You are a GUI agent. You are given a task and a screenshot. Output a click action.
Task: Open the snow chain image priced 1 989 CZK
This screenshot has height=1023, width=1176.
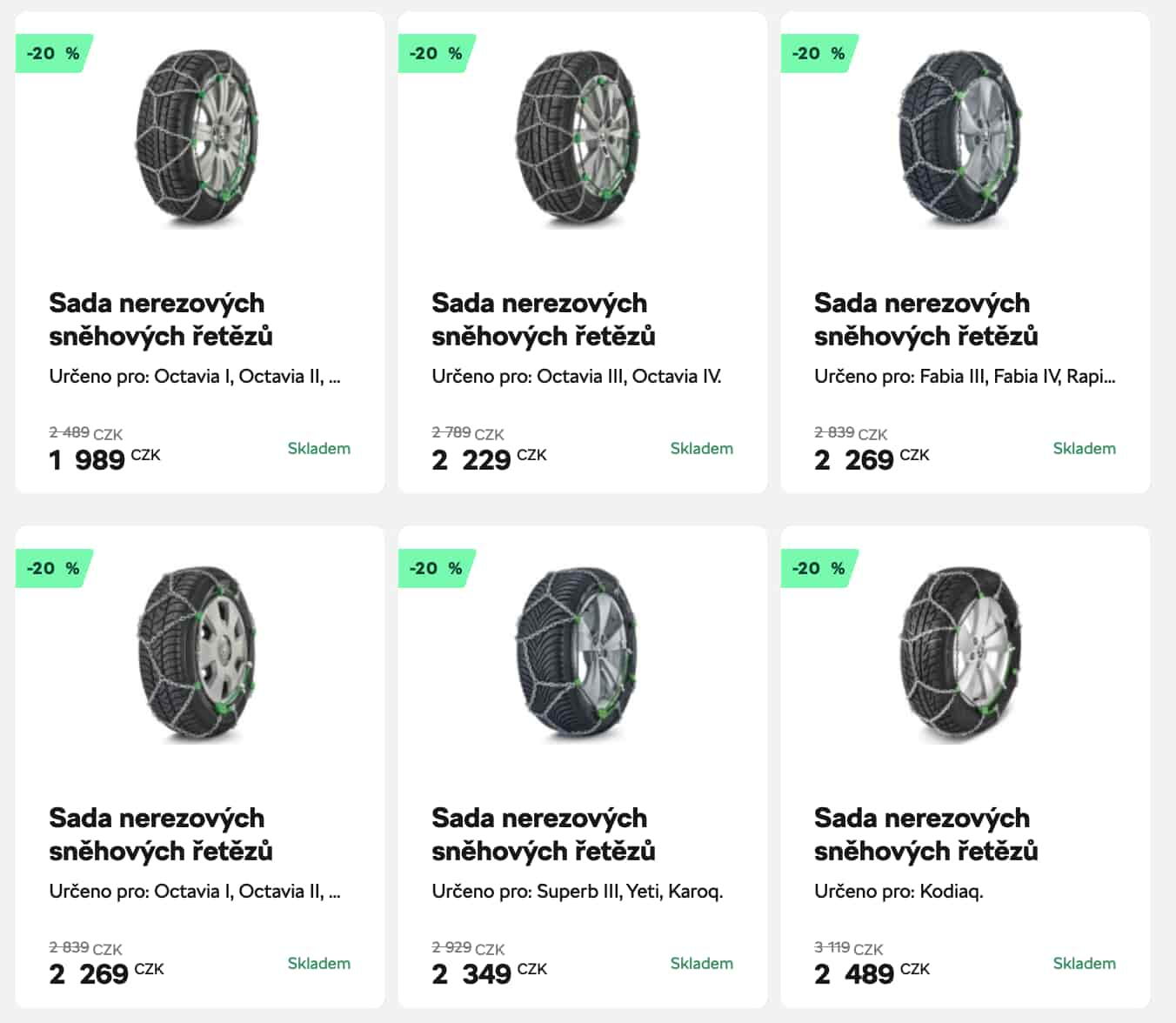[x=199, y=139]
